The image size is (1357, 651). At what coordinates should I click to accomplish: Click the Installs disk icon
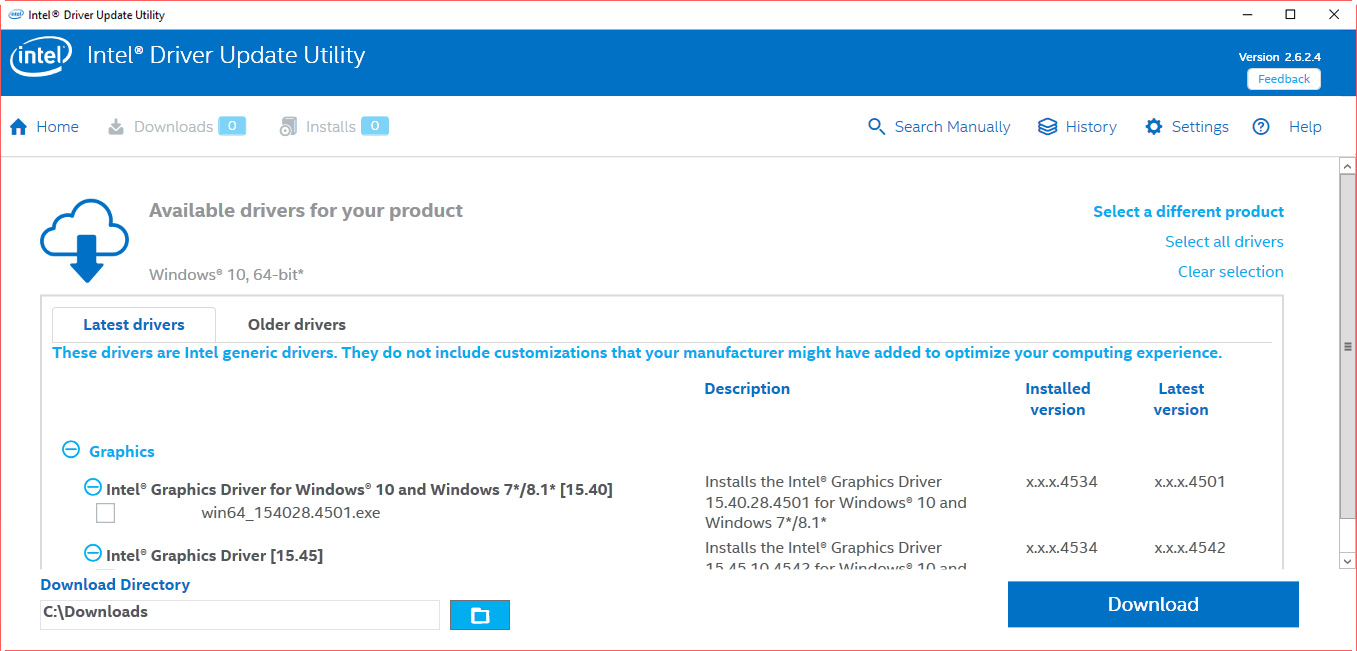[x=288, y=127]
